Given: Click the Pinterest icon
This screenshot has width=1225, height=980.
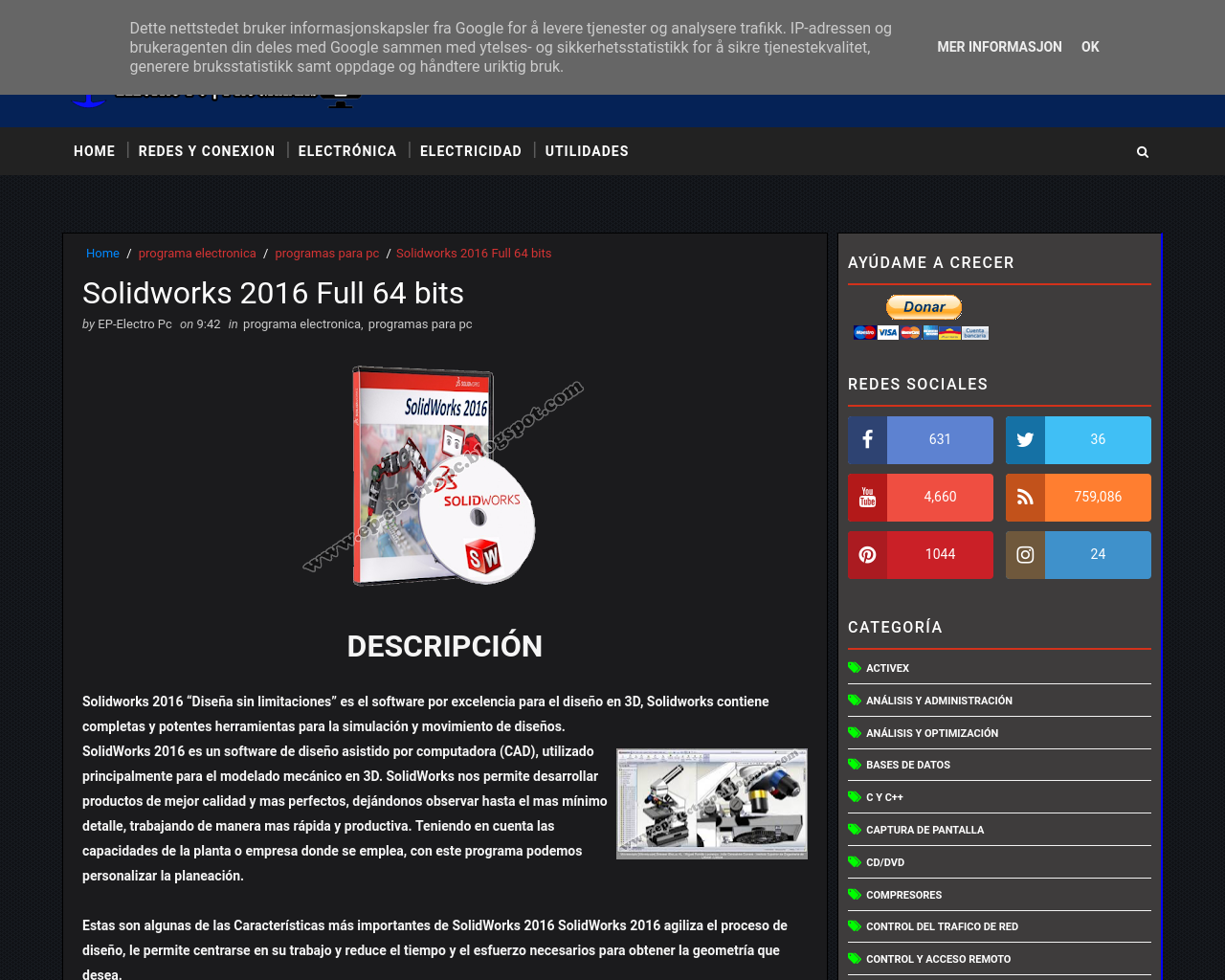Looking at the screenshot, I should pos(867,555).
